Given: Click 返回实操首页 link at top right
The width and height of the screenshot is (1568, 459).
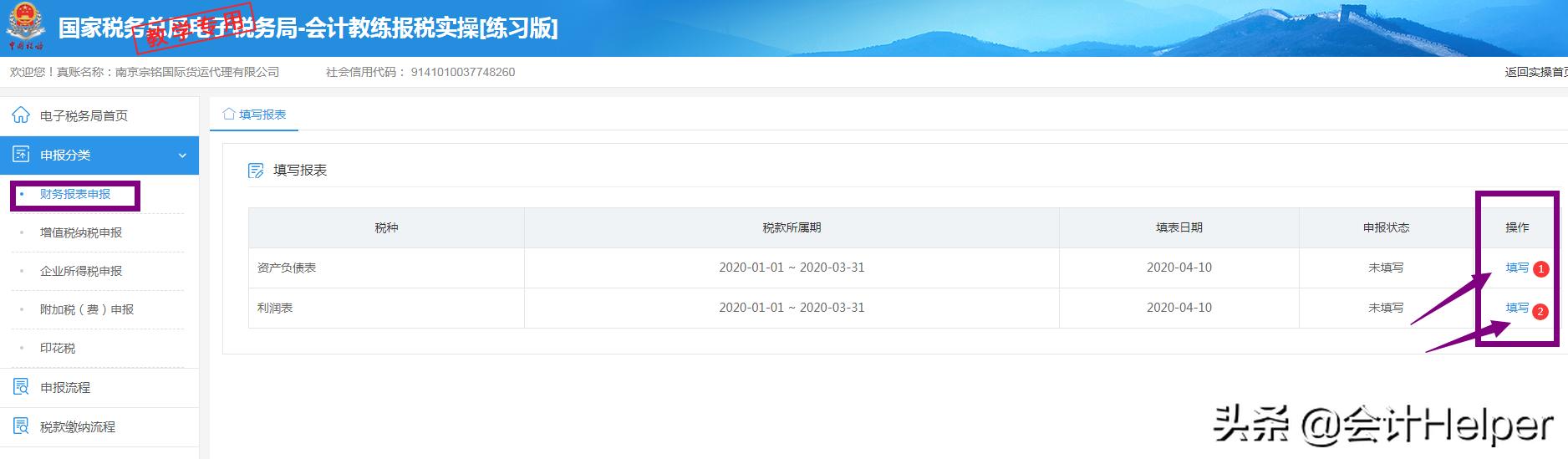Looking at the screenshot, I should click(x=1536, y=72).
